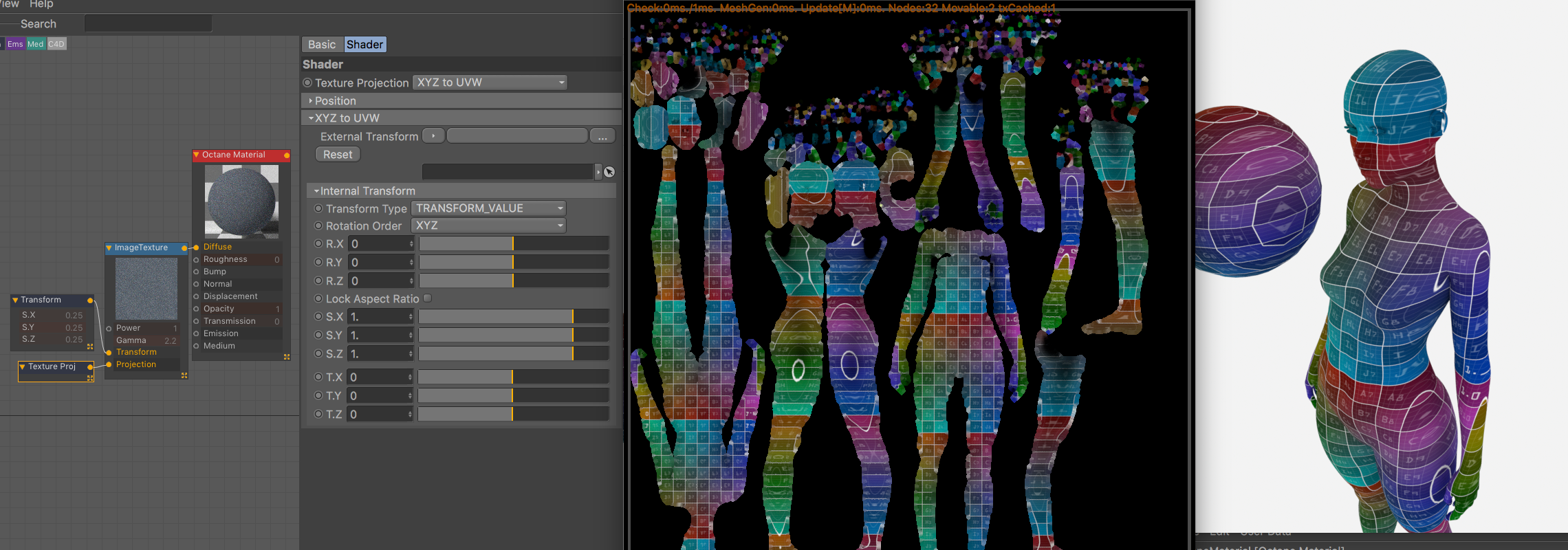Viewport: 1568px width, 550px height.
Task: Collapse the Internal Transform section
Action: pos(316,191)
